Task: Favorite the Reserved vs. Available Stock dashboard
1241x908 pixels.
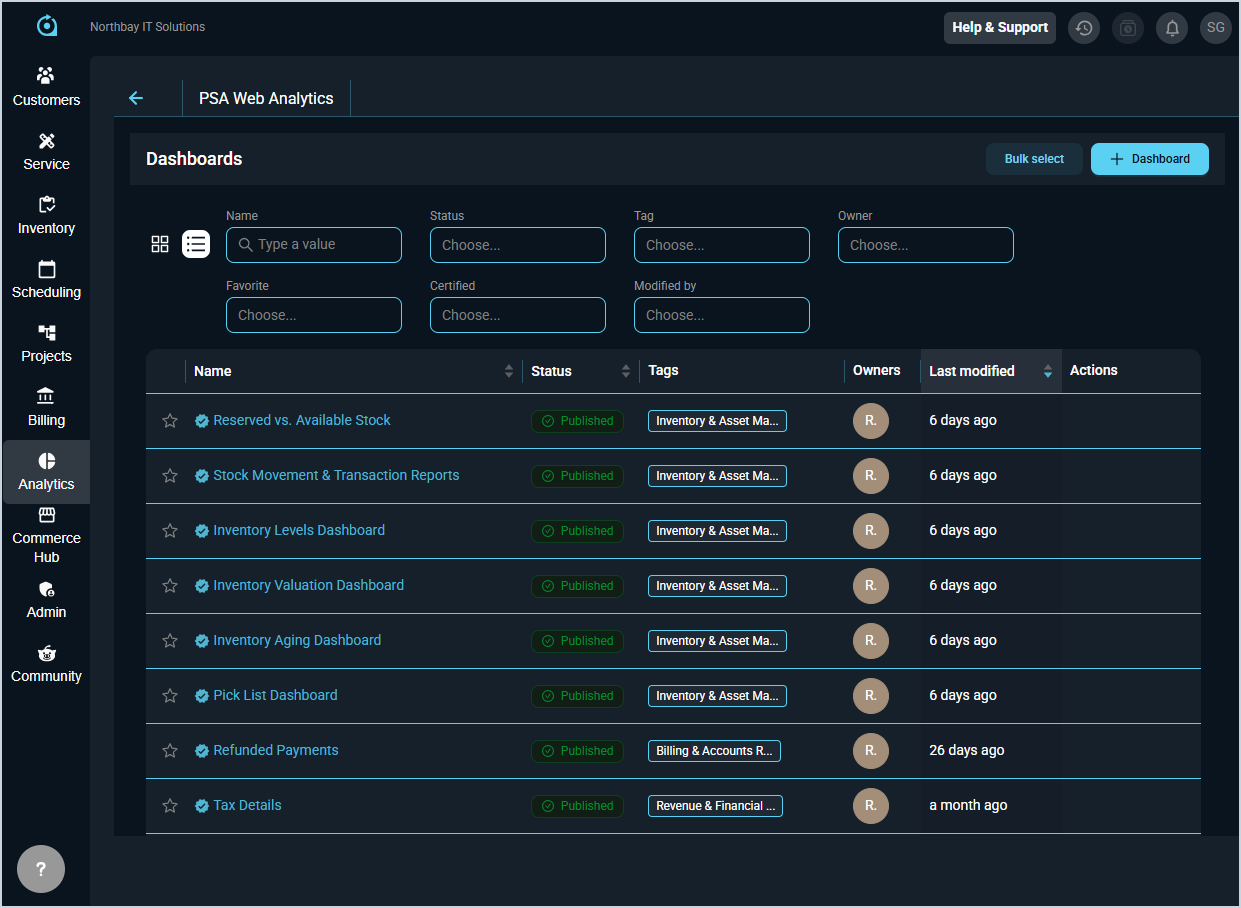Action: 170,421
